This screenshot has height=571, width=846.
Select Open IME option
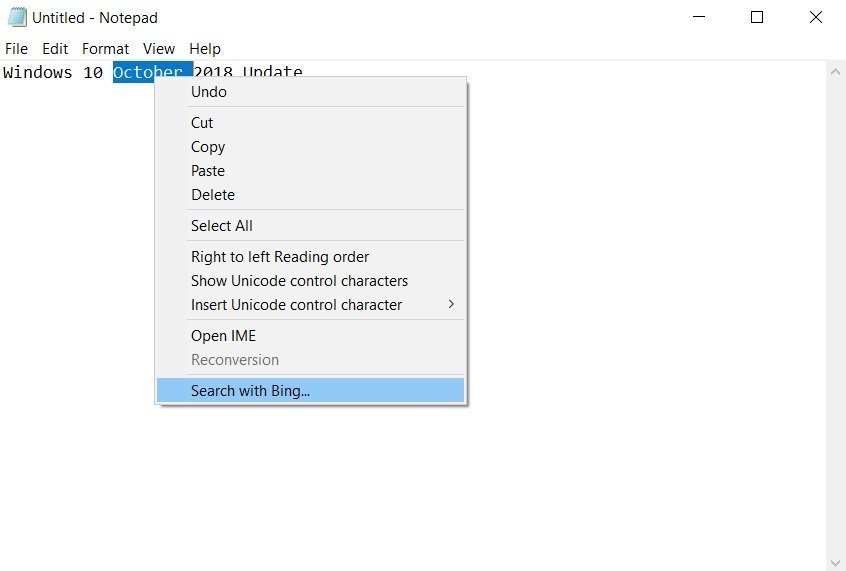coord(223,336)
